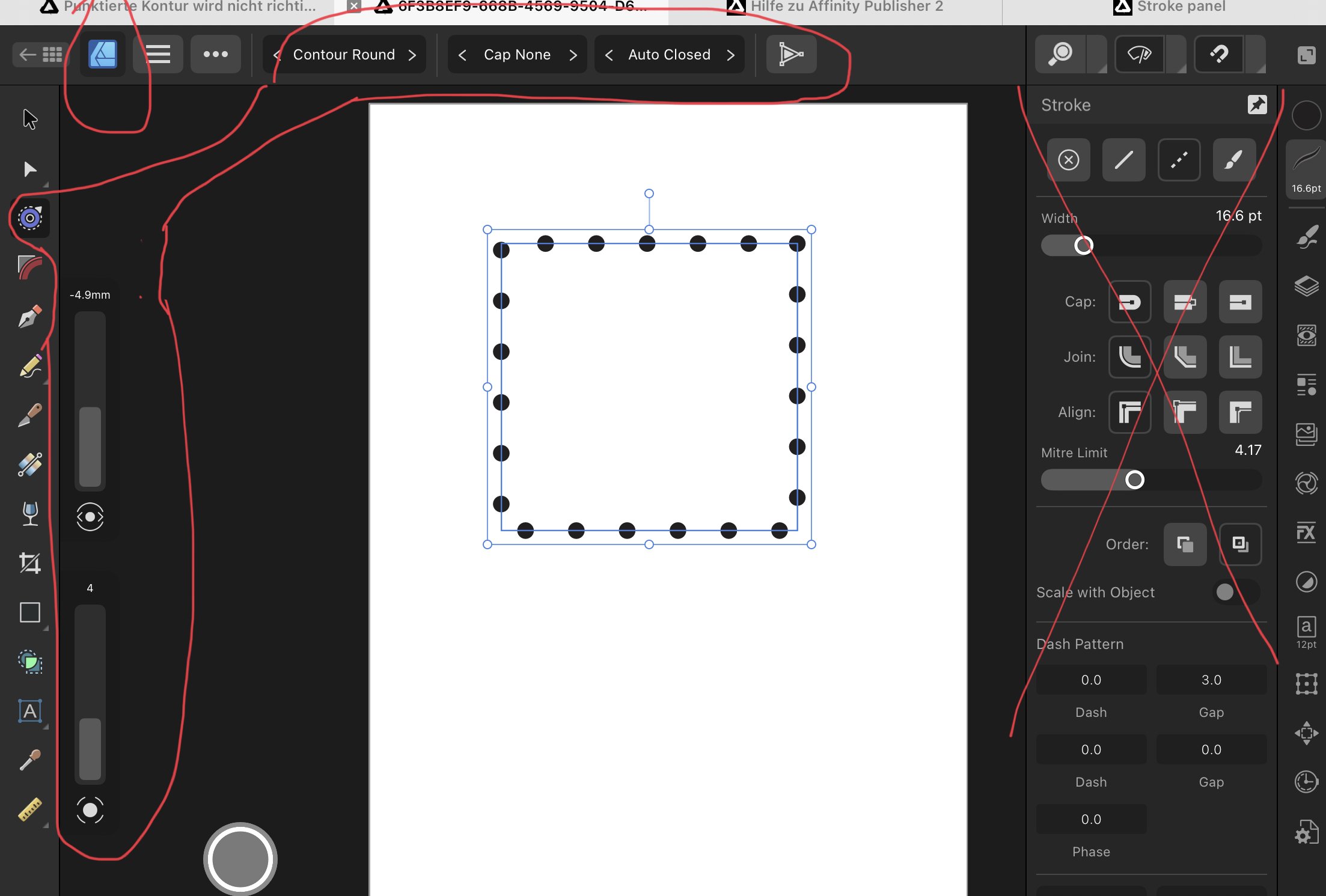Switch to Hilfe zu Affinity Publisher 2 tab
This screenshot has width=1326, height=896.
click(x=835, y=7)
